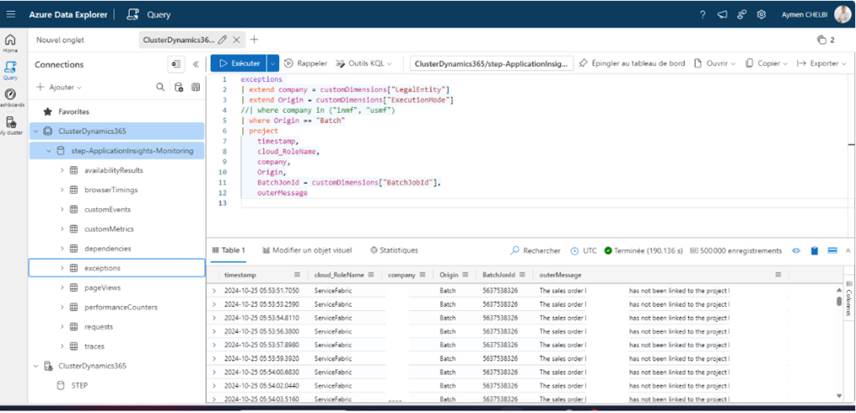Click the help question mark icon

[703, 15]
